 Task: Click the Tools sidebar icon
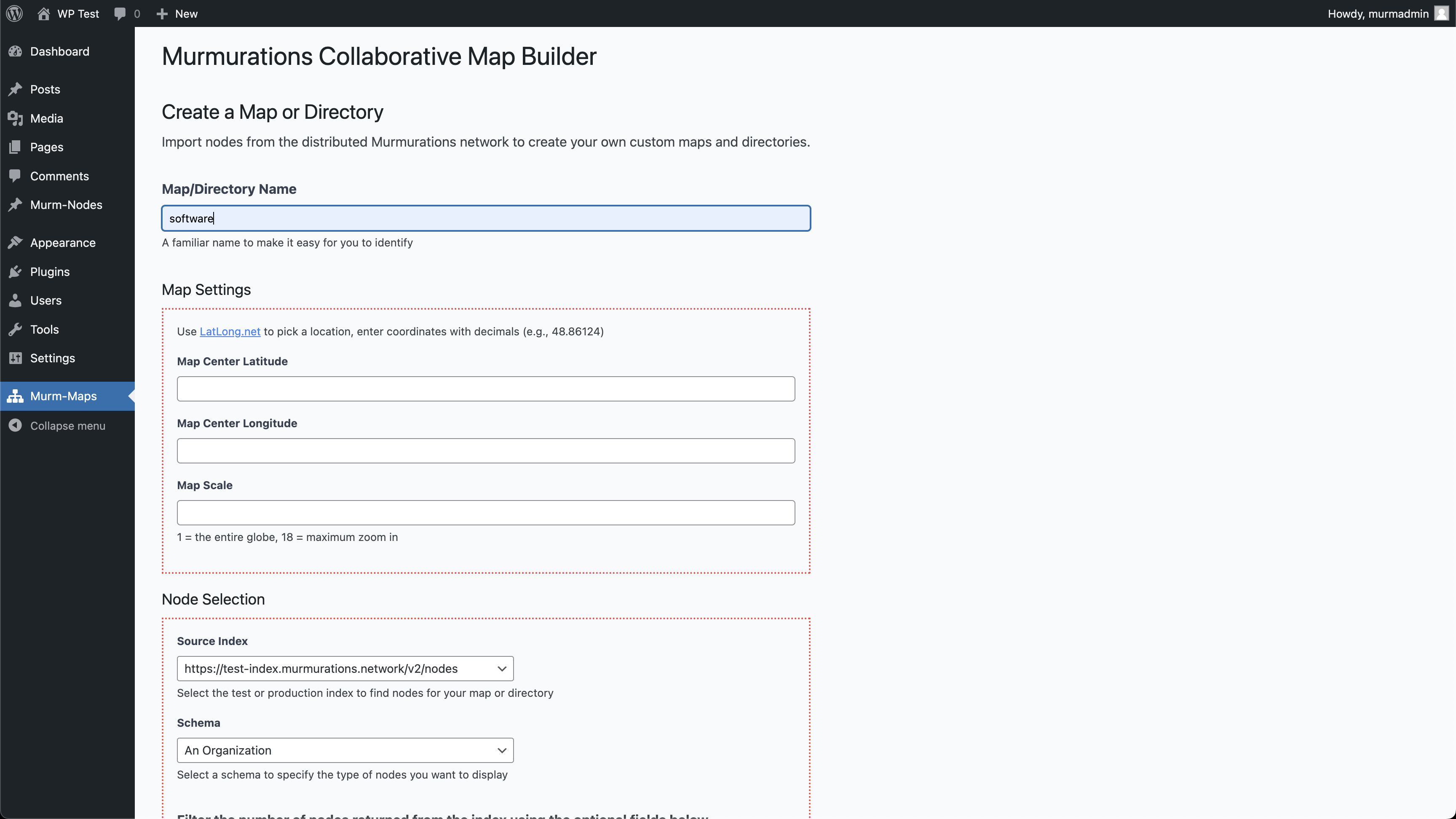15,329
